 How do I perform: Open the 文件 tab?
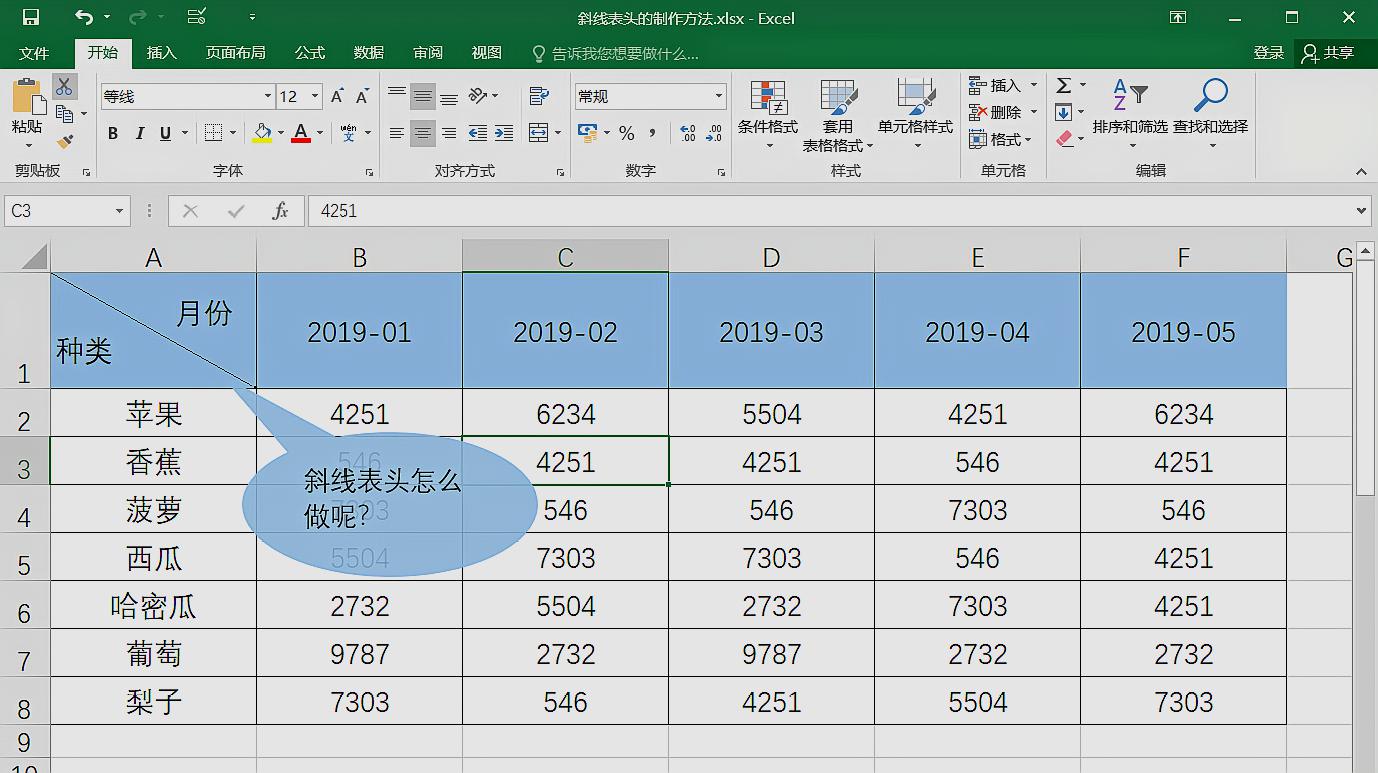34,53
